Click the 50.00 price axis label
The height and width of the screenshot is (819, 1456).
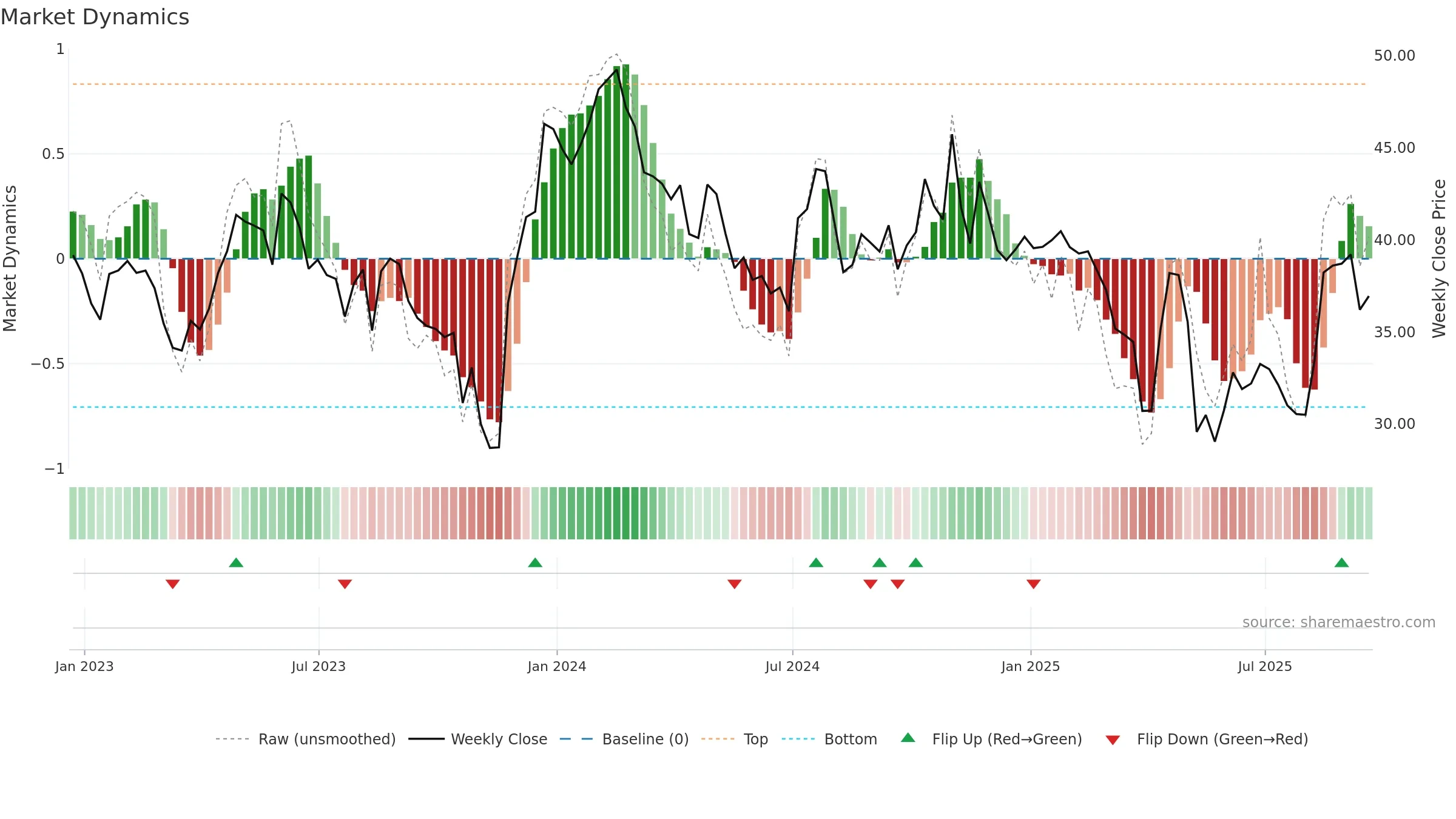pos(1395,55)
